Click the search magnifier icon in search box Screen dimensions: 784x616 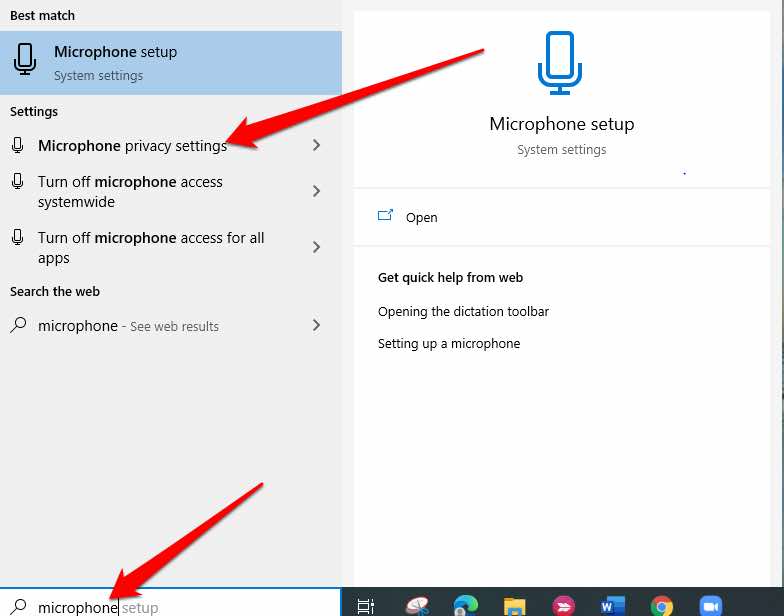[18, 607]
